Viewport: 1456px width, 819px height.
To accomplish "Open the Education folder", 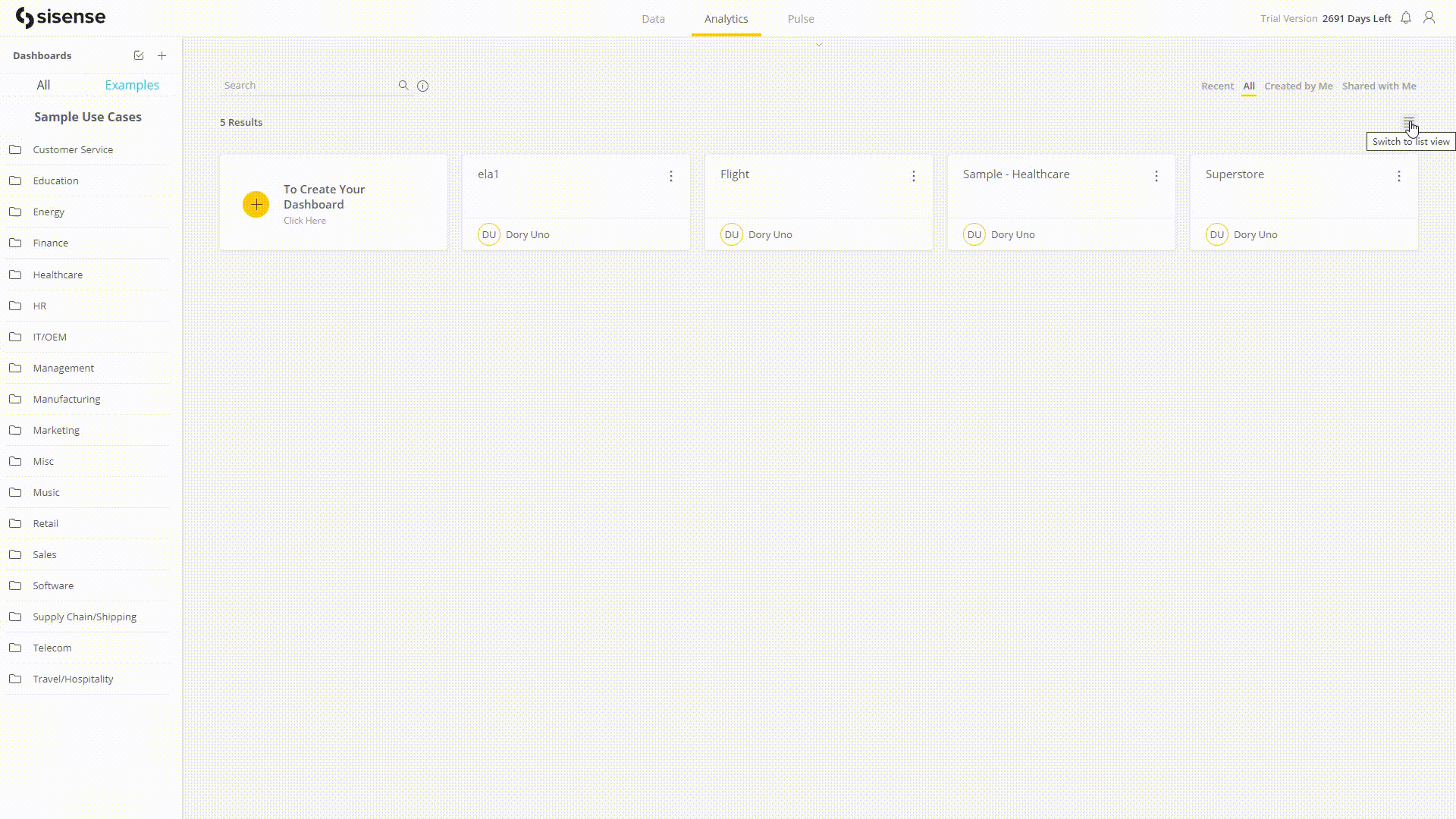I will point(89,180).
